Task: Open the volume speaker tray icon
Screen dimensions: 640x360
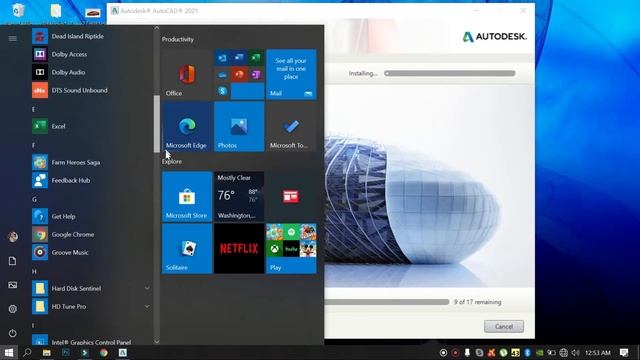Action: [x=576, y=353]
